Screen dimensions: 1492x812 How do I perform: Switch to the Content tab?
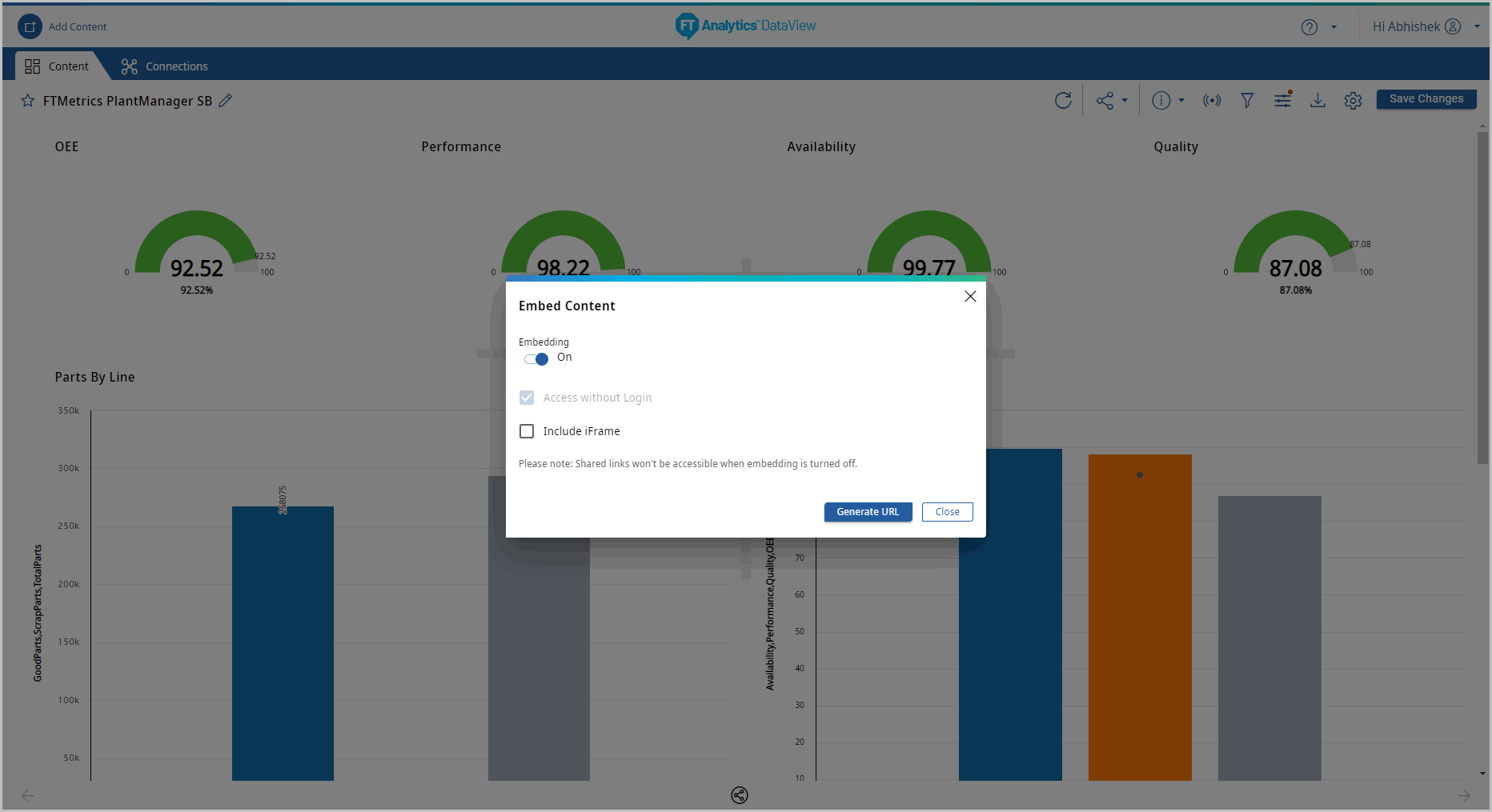pyautogui.click(x=57, y=66)
